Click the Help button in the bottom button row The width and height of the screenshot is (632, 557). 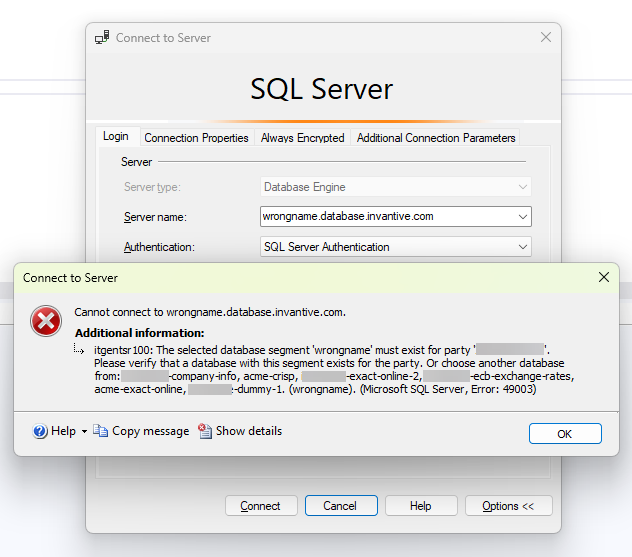pyautogui.click(x=421, y=506)
